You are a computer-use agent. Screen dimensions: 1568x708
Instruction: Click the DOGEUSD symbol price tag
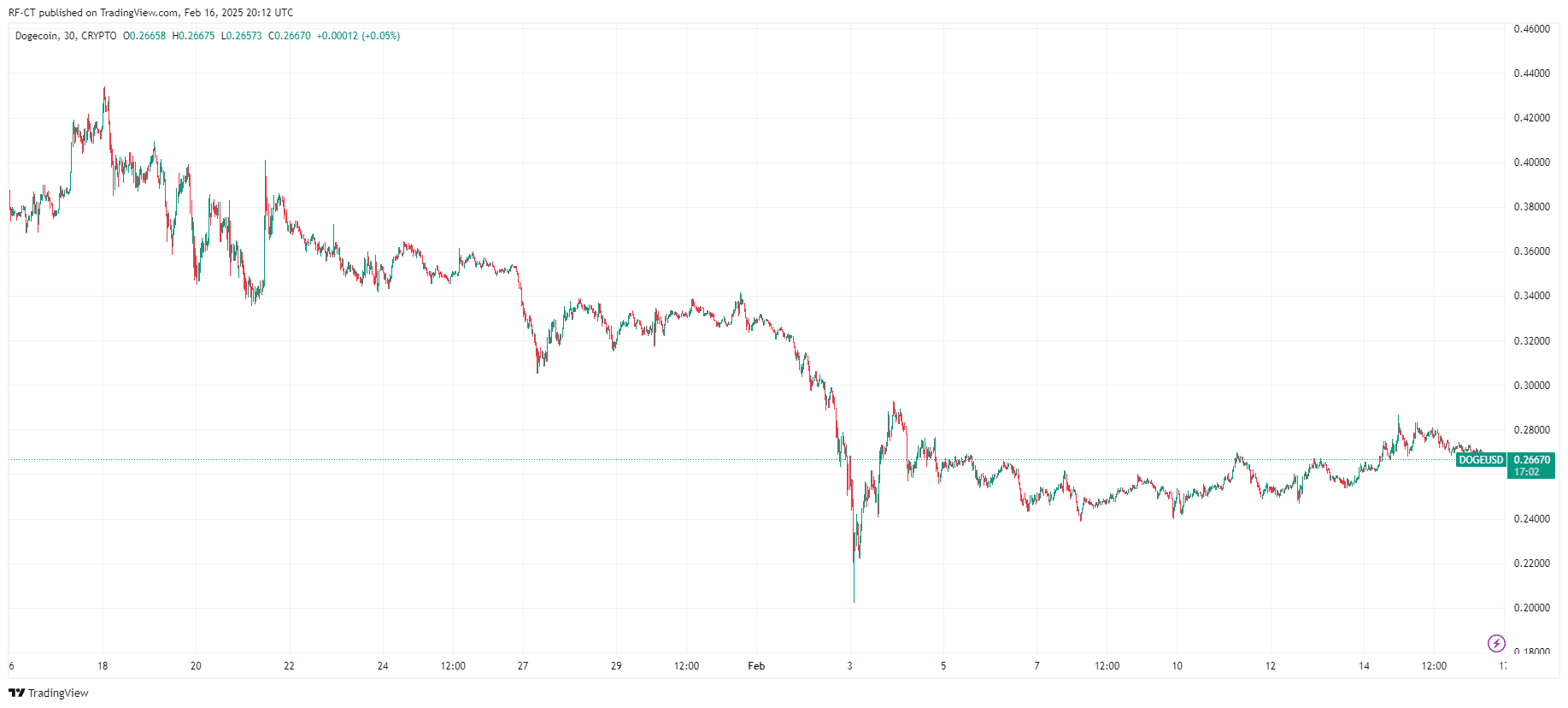click(x=1481, y=460)
